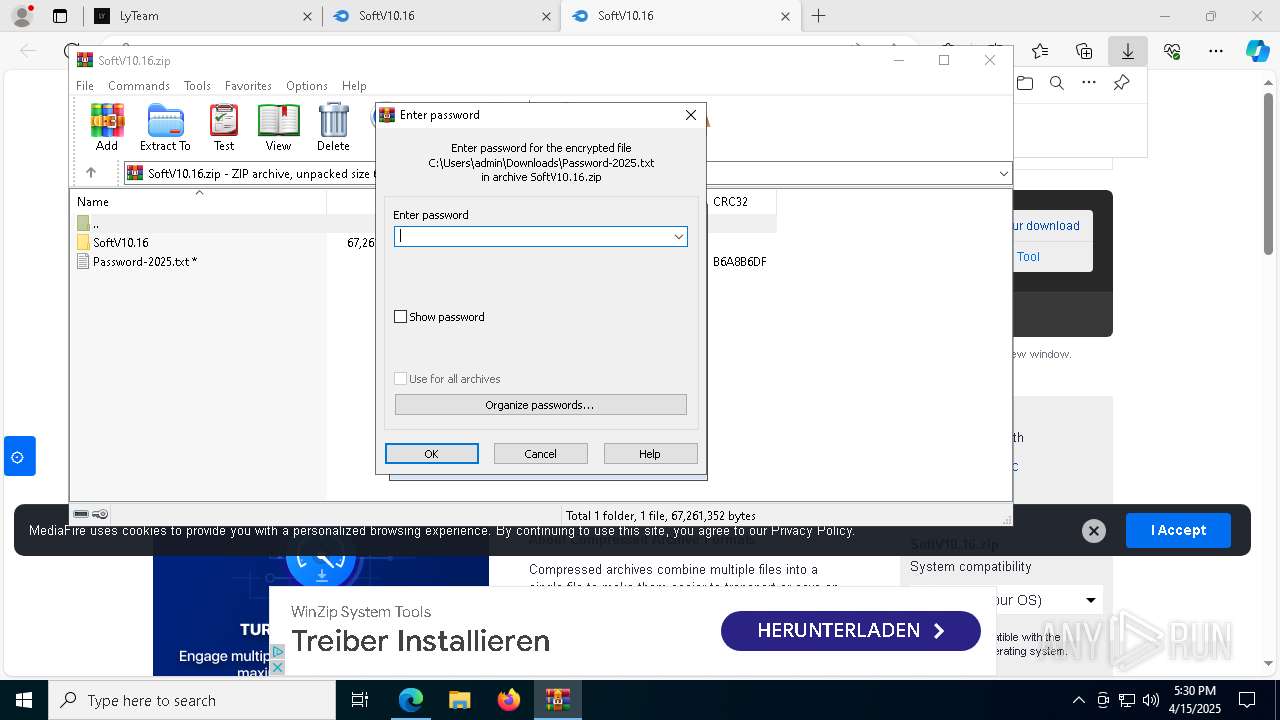
Task: Click the Add icon in WinRAR toolbar
Action: click(x=107, y=127)
